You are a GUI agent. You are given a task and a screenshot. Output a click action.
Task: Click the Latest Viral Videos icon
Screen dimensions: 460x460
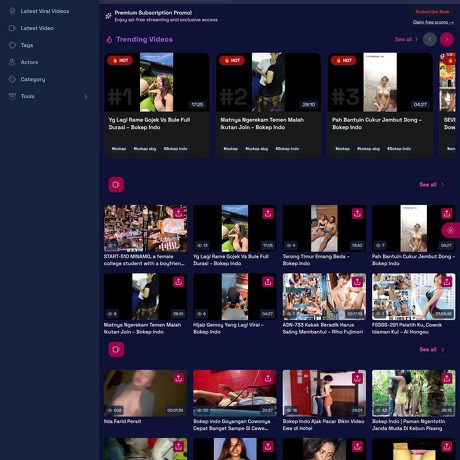pos(12,11)
